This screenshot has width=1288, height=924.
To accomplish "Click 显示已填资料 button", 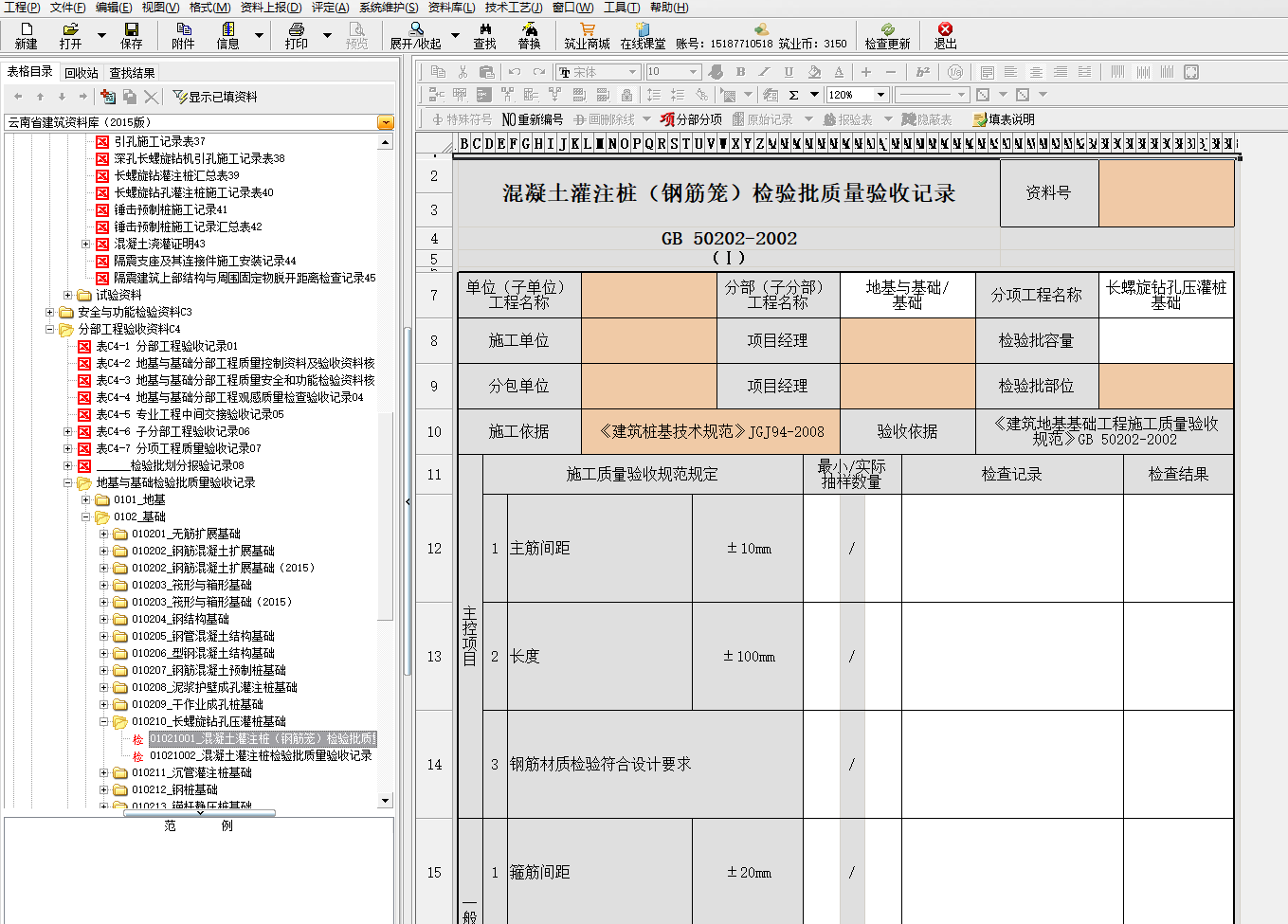I will pyautogui.click(x=215, y=97).
